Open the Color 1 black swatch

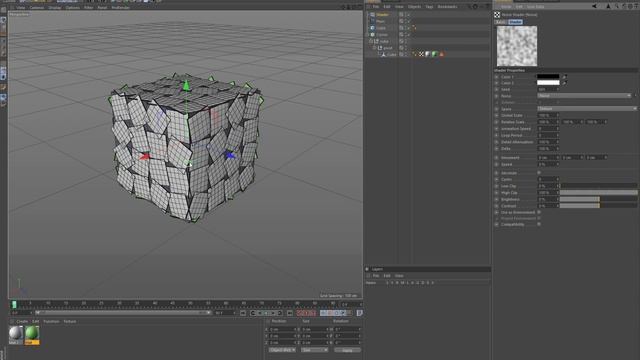point(548,76)
